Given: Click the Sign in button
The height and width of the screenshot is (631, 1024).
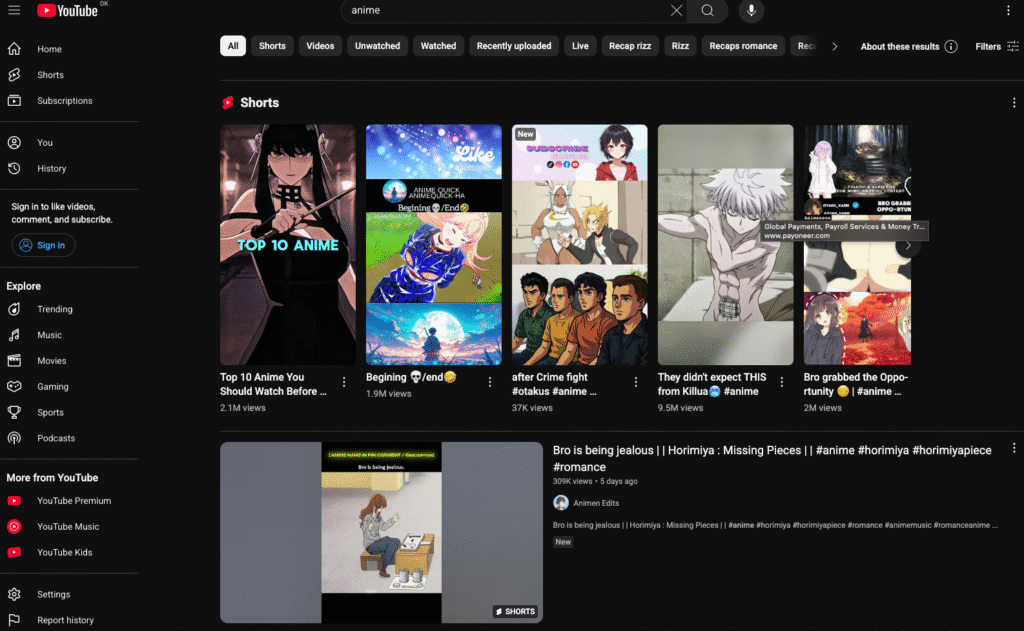Looking at the screenshot, I should click(x=43, y=245).
